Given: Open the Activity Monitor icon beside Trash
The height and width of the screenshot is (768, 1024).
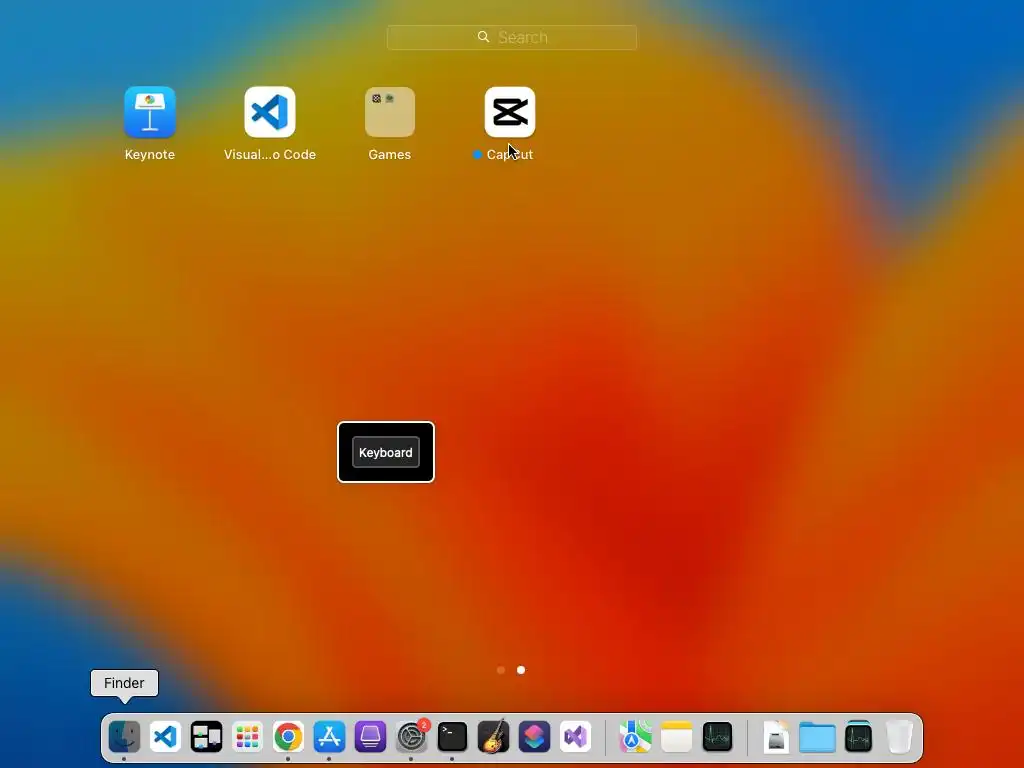Looking at the screenshot, I should pos(858,737).
